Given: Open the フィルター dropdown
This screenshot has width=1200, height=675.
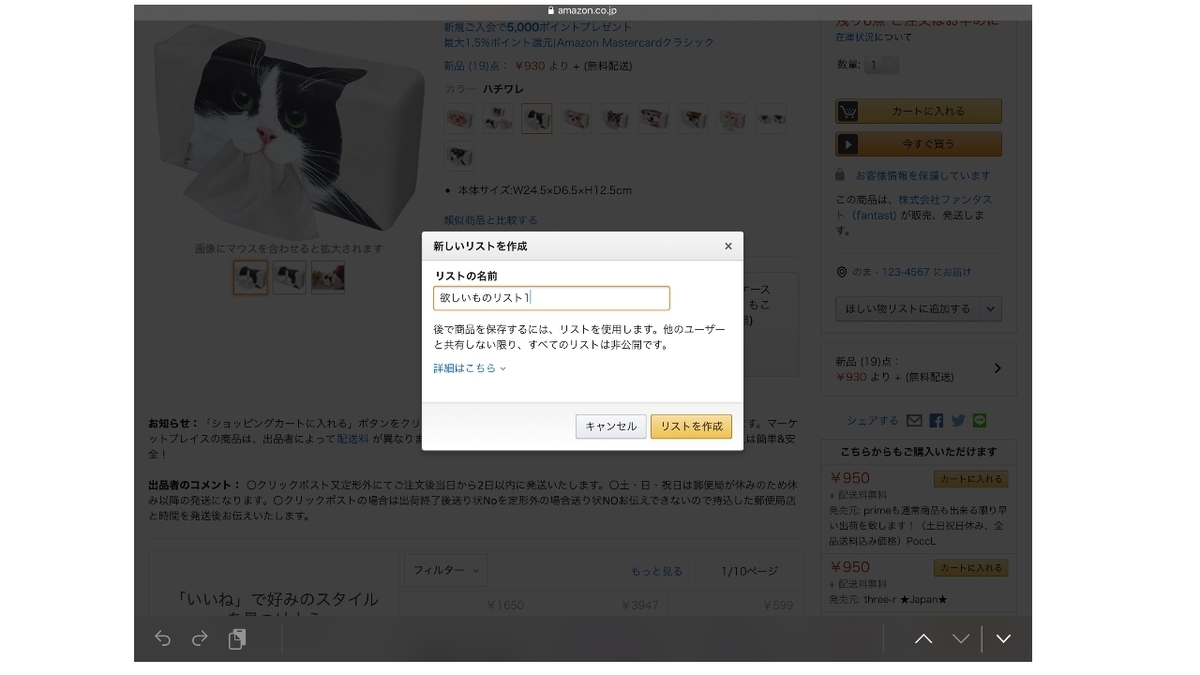Looking at the screenshot, I should (447, 571).
